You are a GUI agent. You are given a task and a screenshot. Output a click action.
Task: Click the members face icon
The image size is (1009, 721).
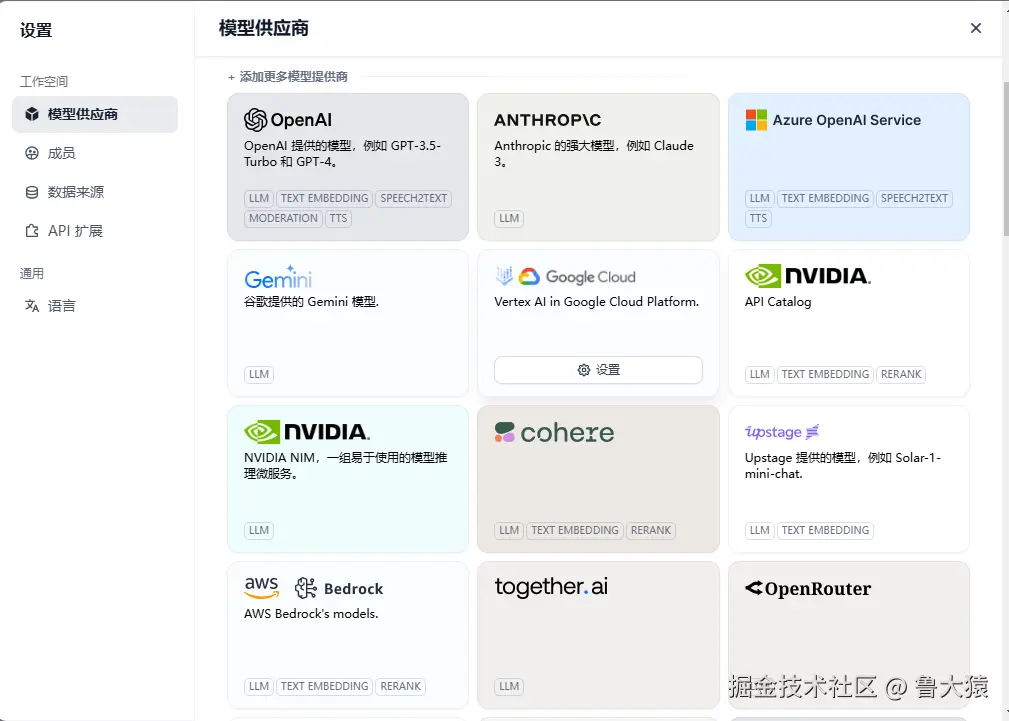(32, 153)
